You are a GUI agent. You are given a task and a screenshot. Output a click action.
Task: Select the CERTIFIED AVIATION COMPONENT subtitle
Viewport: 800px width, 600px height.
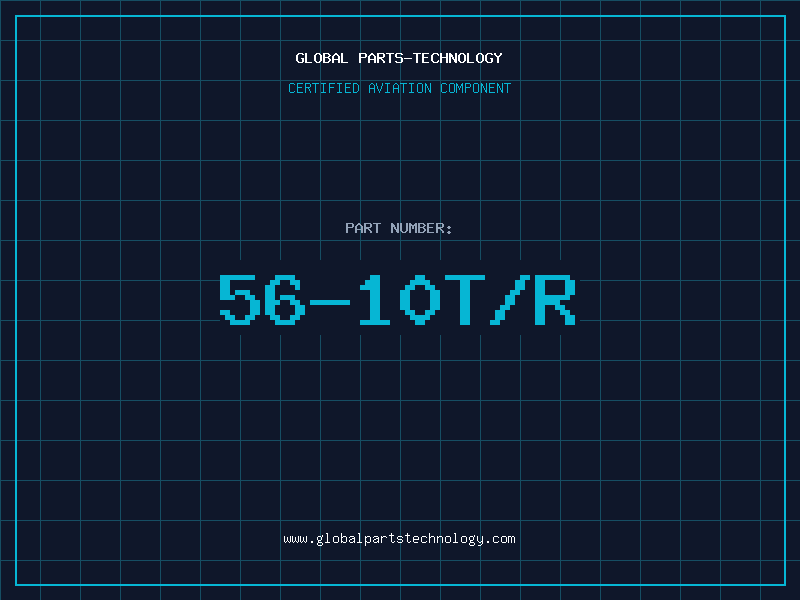coord(399,88)
